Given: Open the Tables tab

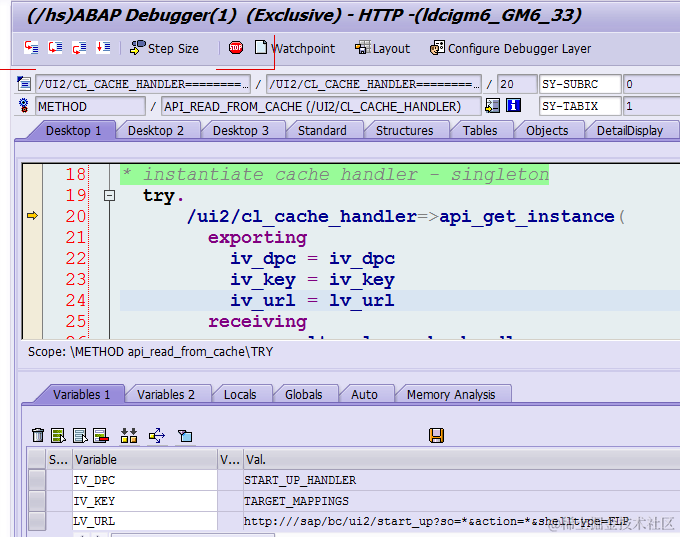Looking at the screenshot, I should 480,131.
